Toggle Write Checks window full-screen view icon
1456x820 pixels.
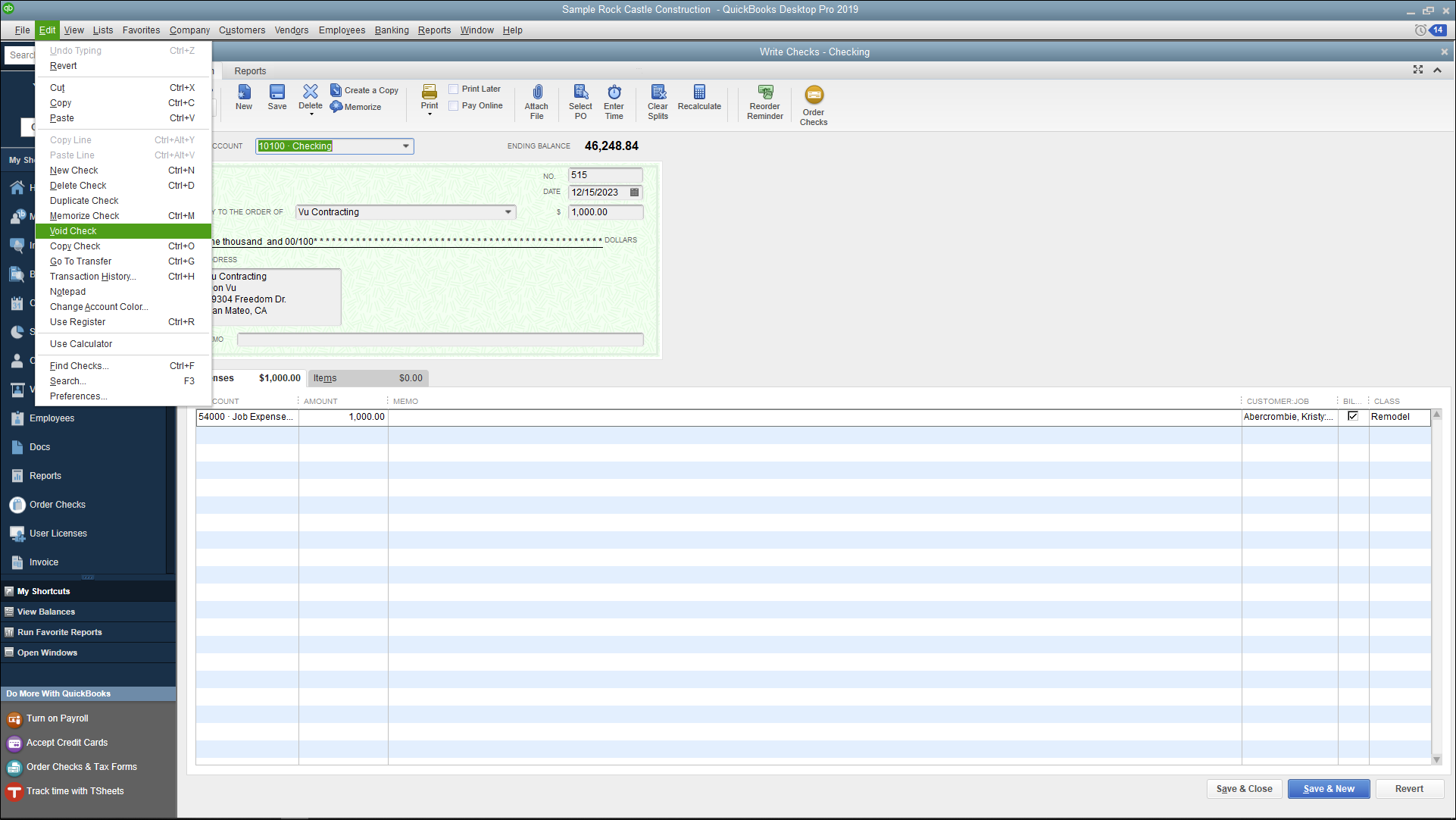point(1418,70)
